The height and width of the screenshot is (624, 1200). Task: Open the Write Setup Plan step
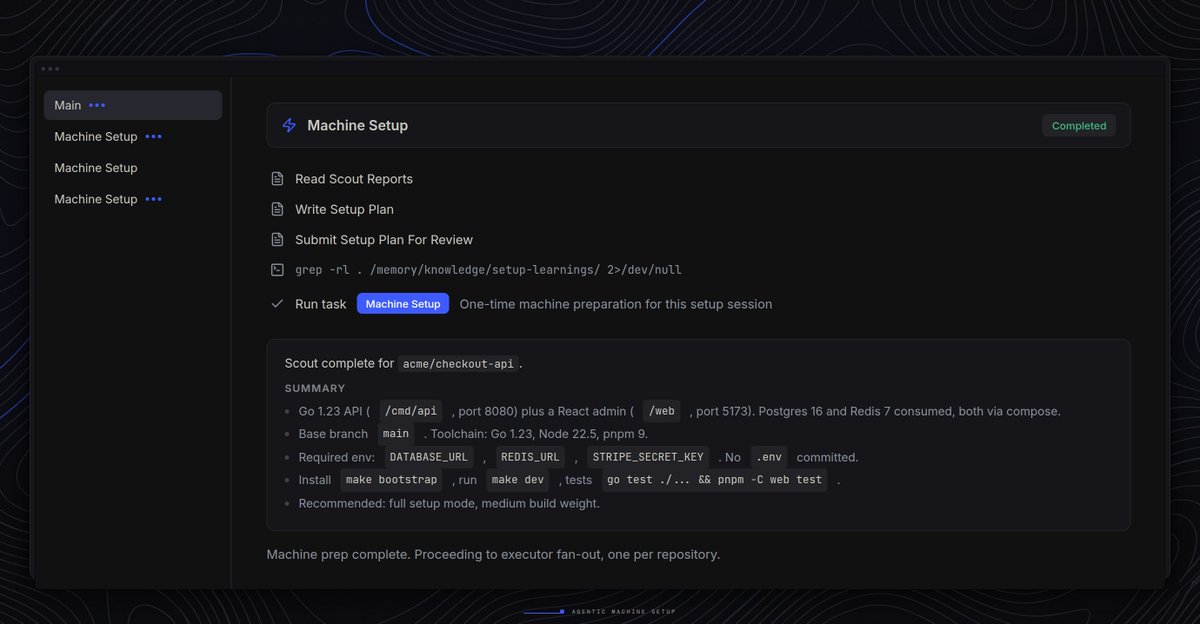(344, 209)
